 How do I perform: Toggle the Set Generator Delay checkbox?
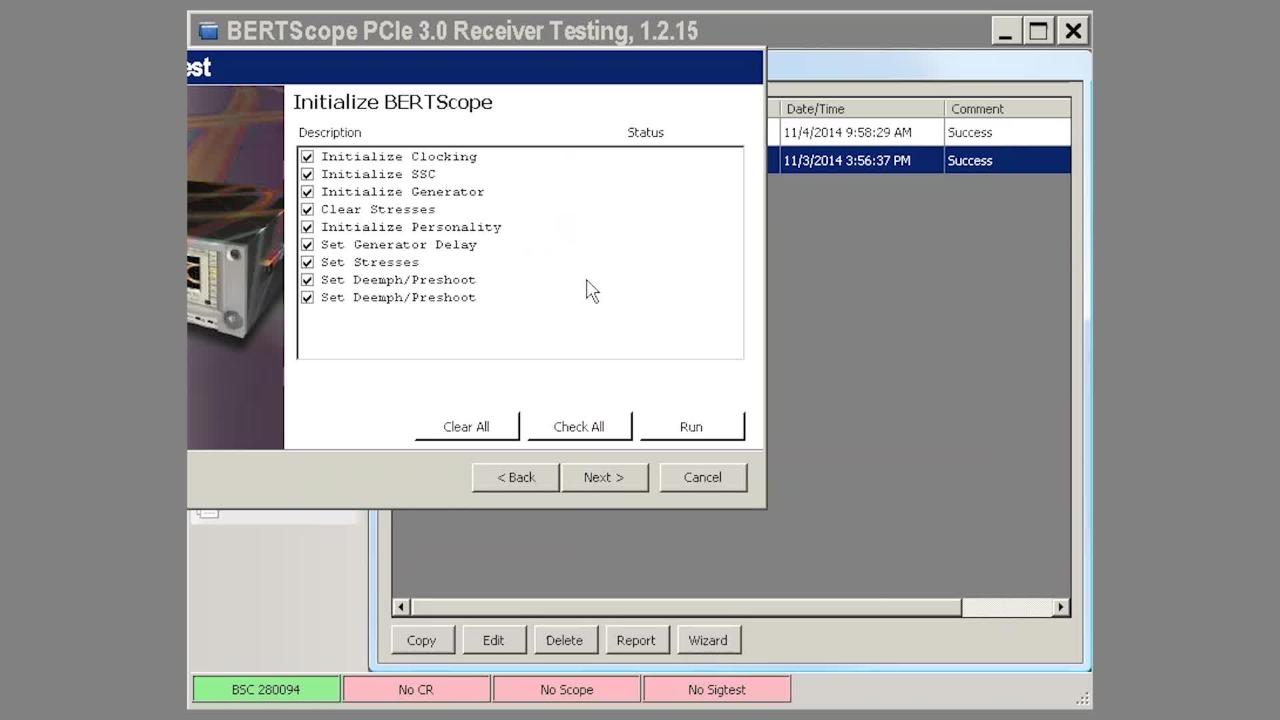click(307, 245)
